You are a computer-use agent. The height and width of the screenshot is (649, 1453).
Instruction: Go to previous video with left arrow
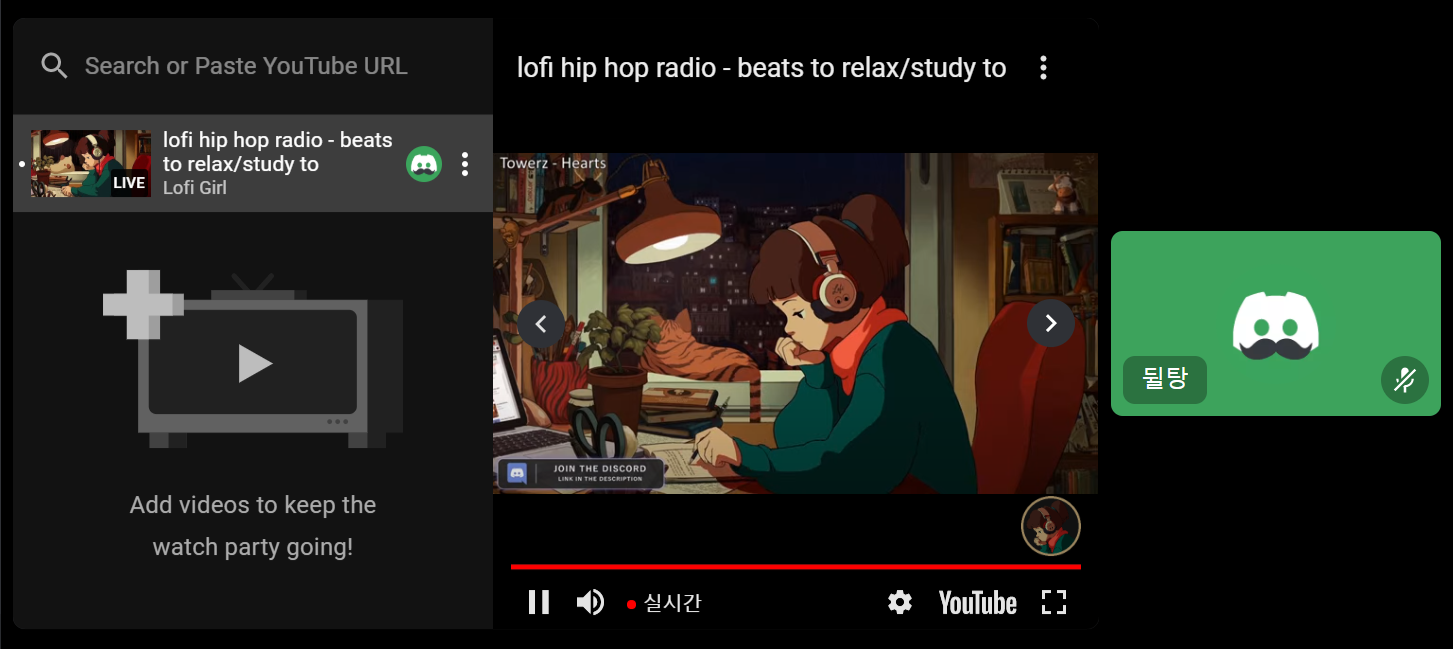click(541, 323)
